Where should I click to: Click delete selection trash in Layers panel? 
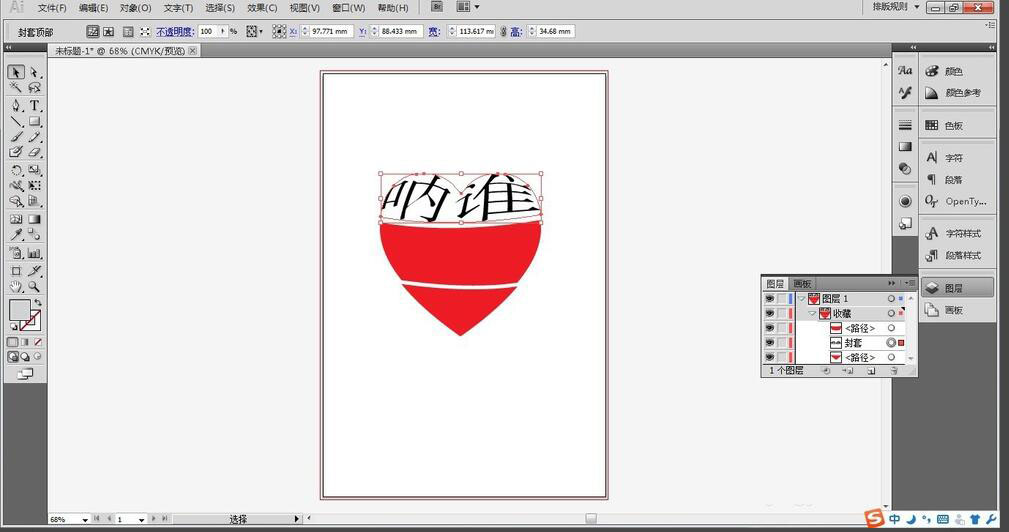click(x=894, y=371)
